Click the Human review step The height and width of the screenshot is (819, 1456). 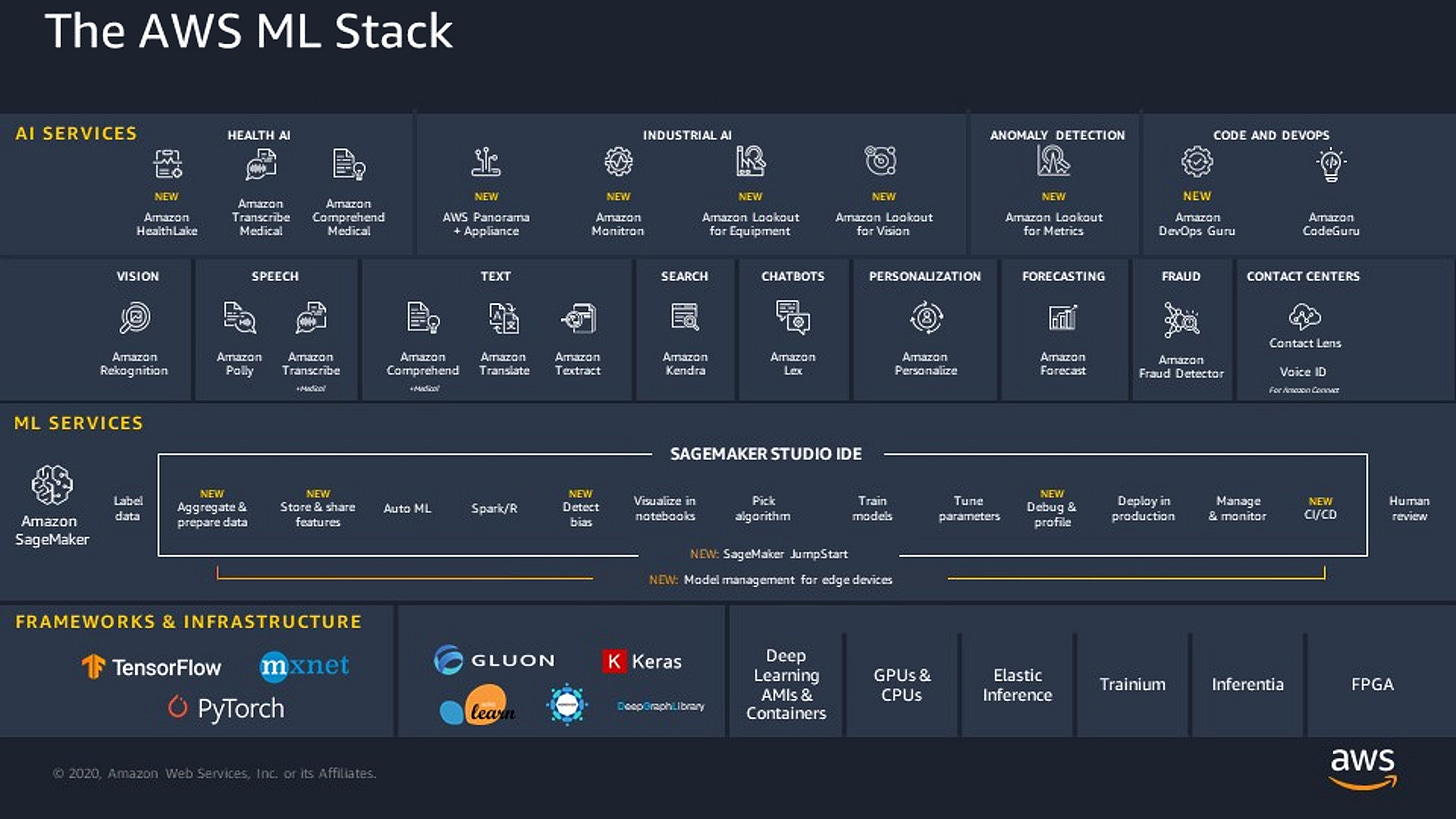1409,508
